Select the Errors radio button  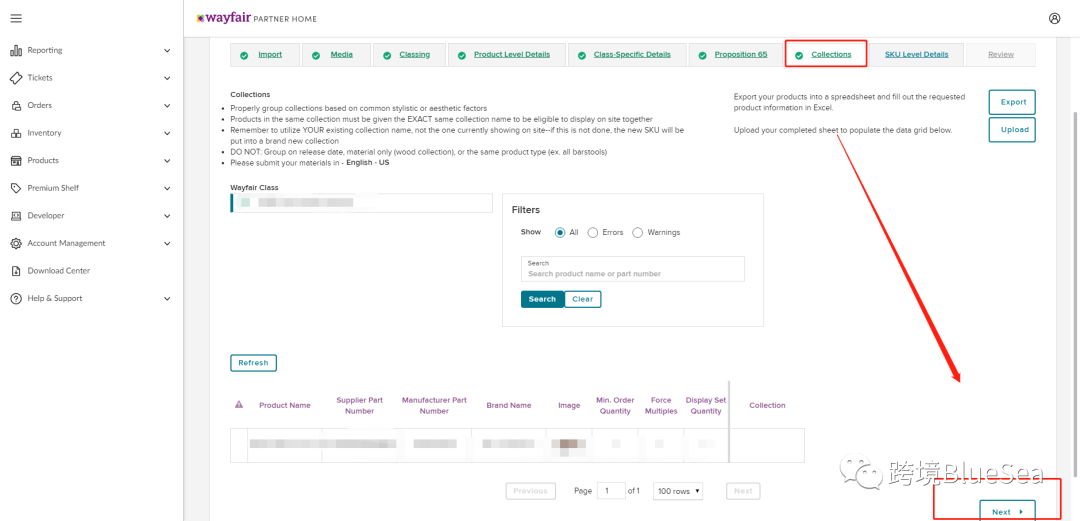click(592, 233)
